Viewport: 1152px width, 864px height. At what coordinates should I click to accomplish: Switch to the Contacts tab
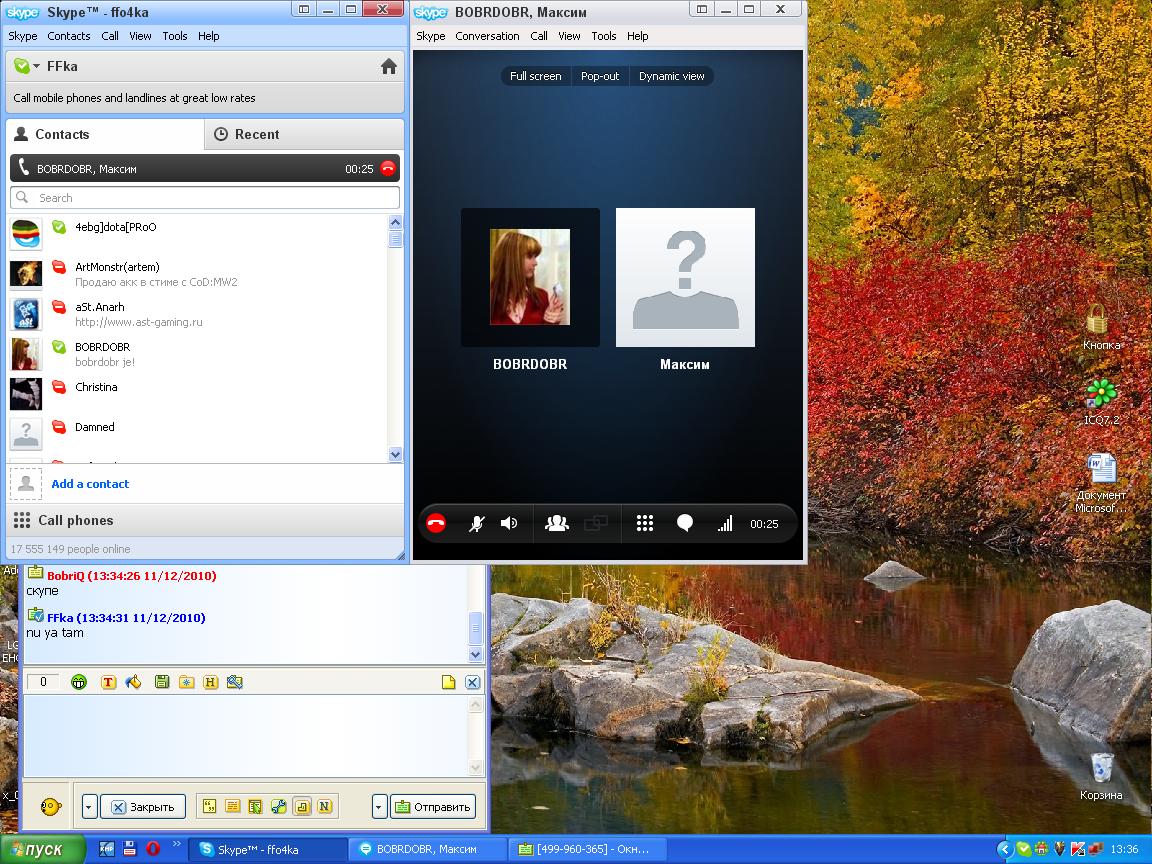click(x=106, y=134)
